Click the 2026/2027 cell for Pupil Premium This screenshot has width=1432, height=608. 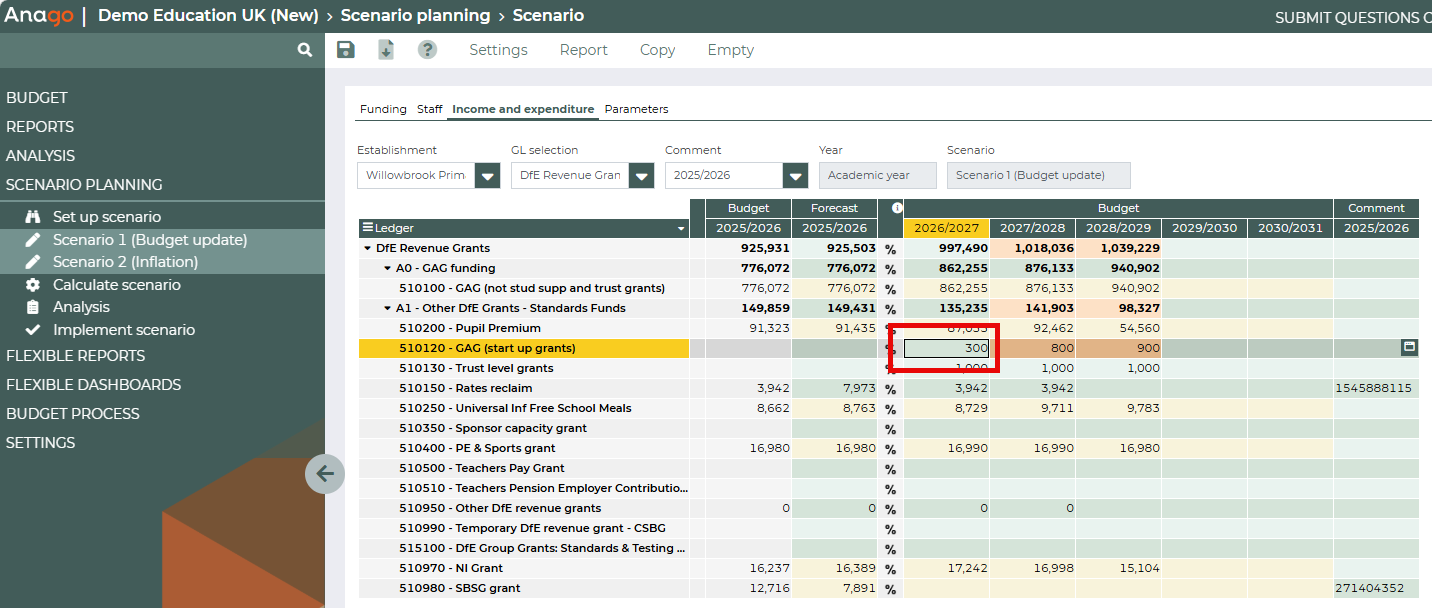pyautogui.click(x=946, y=328)
